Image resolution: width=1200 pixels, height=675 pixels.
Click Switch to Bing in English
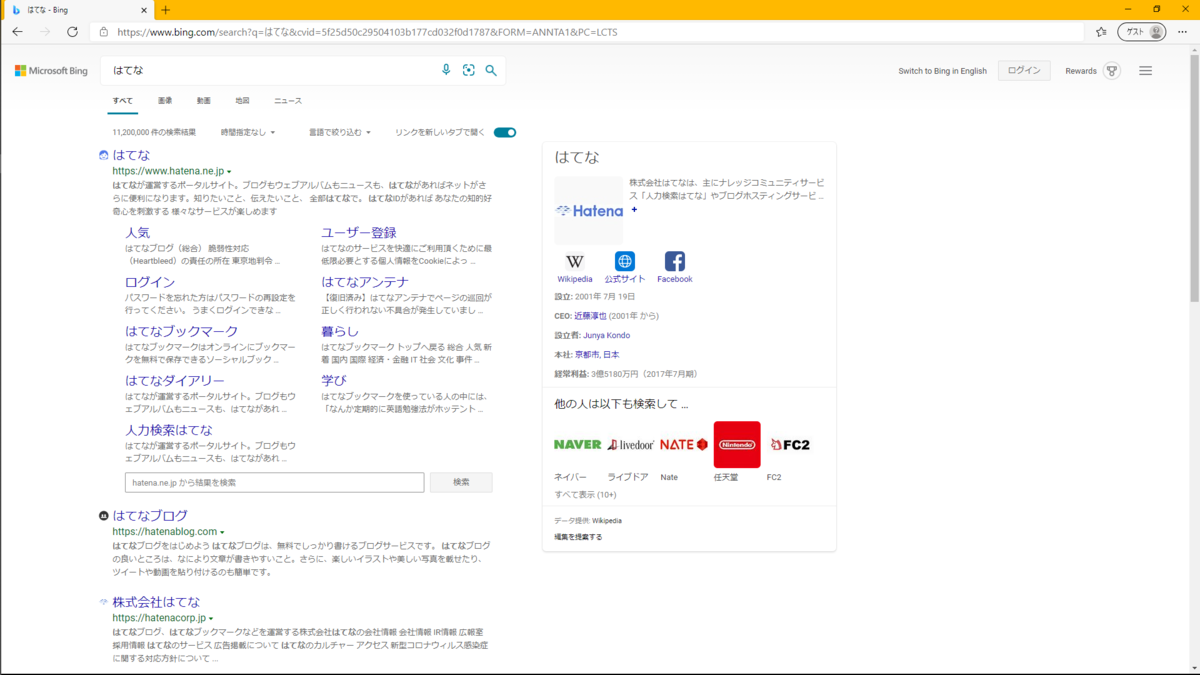point(942,71)
